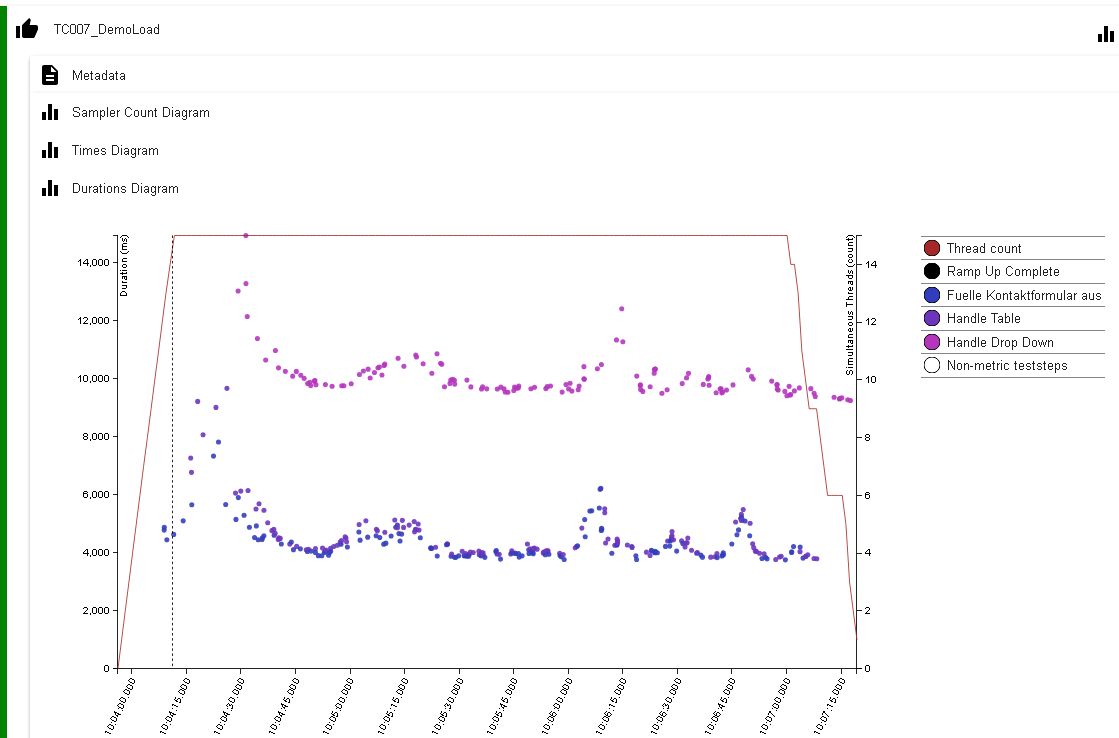Open the bar chart icon at top right

[1105, 34]
